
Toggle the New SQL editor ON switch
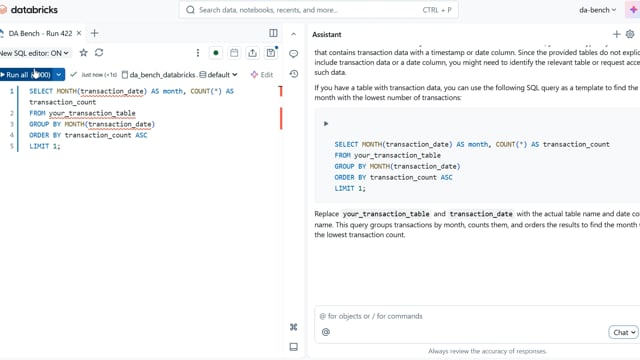pos(34,53)
